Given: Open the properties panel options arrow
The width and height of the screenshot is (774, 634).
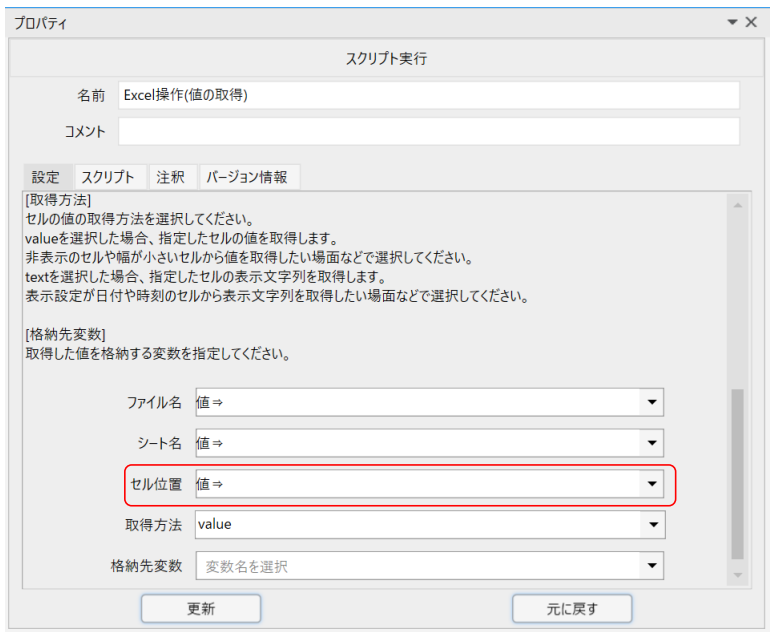Looking at the screenshot, I should click(x=733, y=22).
